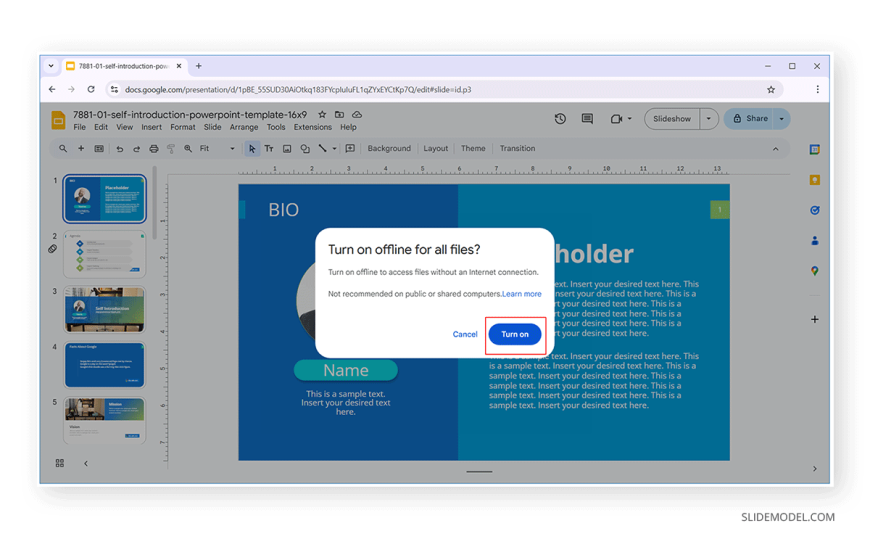
Task: Open Google Maps side panel icon
Action: click(x=815, y=271)
